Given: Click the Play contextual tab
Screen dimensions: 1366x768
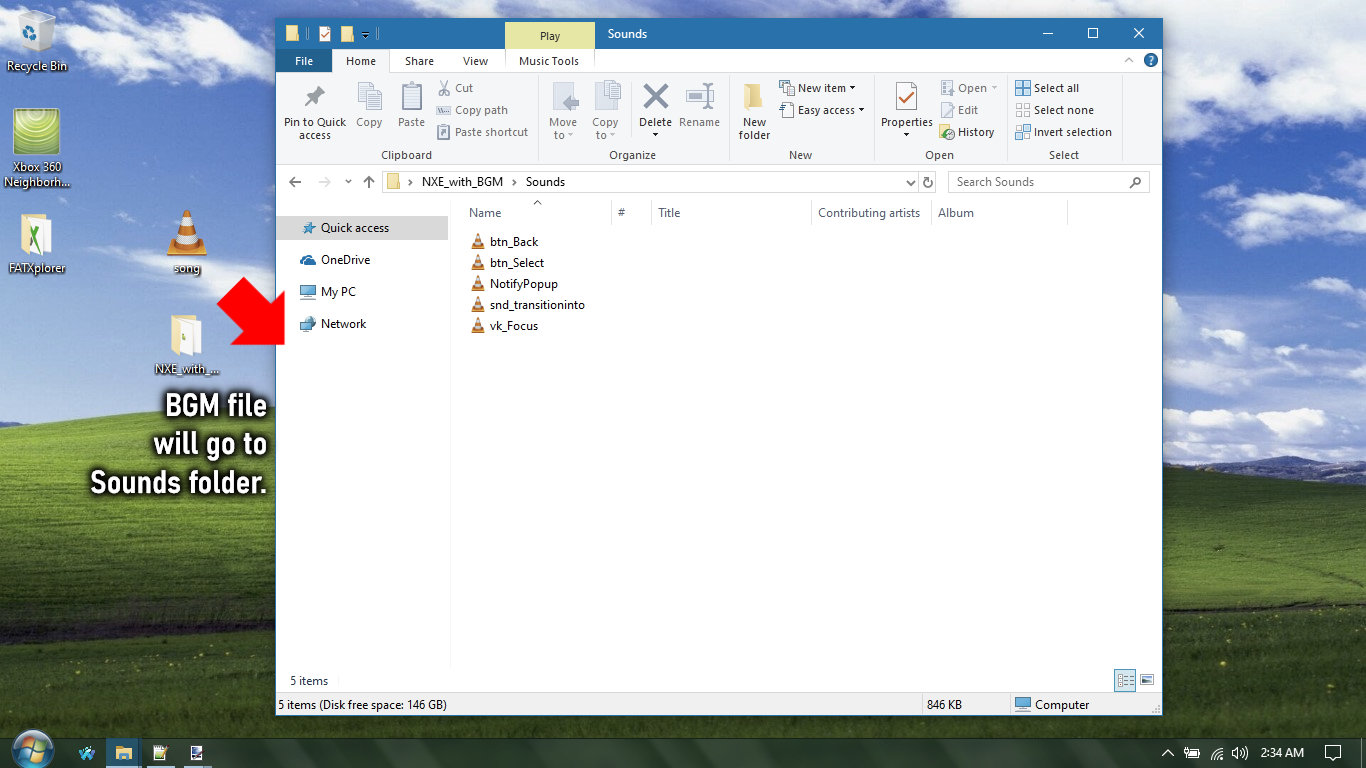Looking at the screenshot, I should point(550,36).
